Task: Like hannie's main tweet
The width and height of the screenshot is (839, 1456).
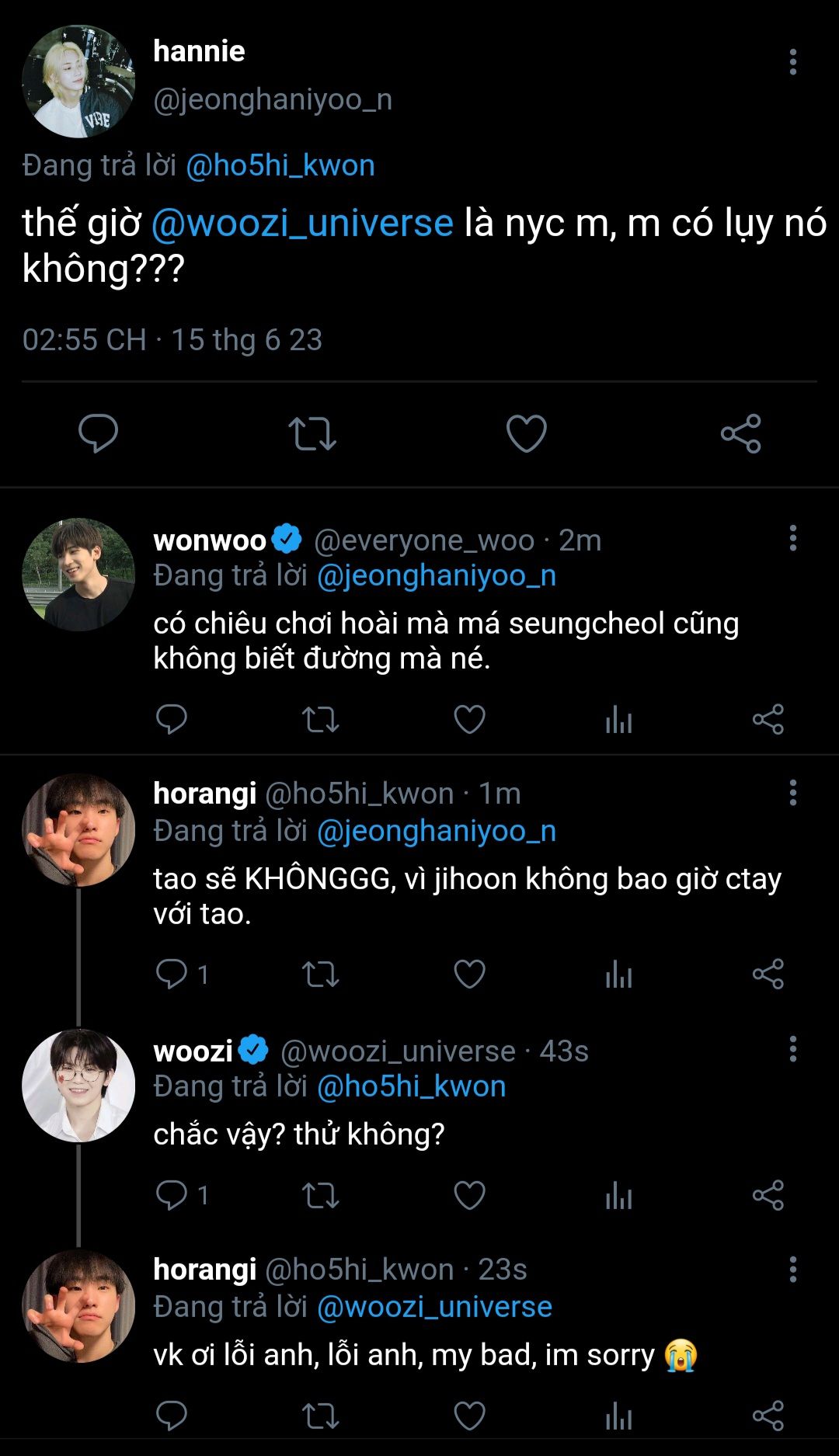Action: 526,433
